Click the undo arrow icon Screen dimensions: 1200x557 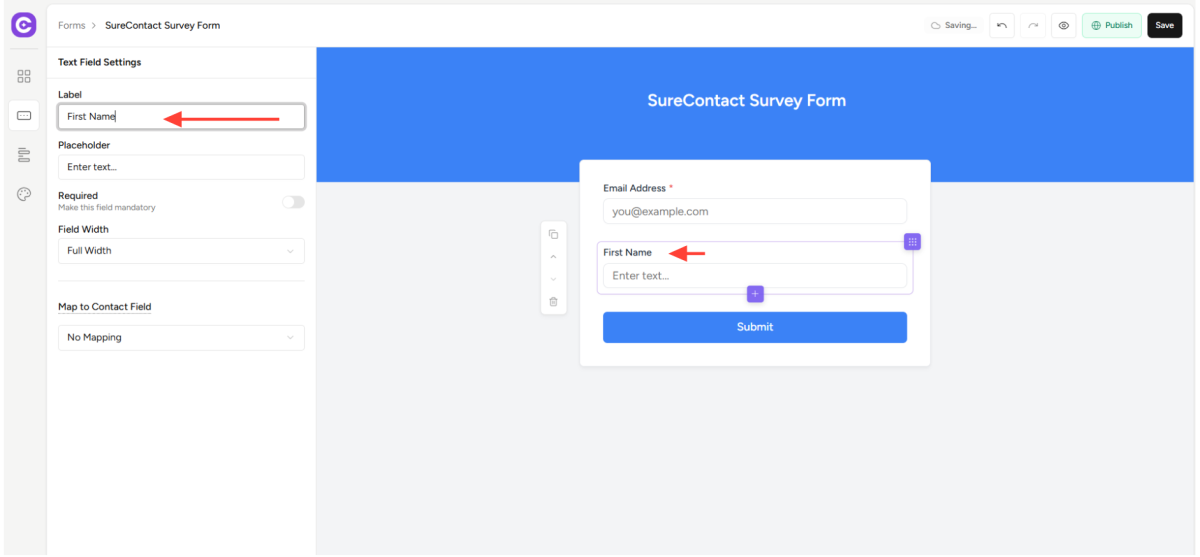1002,25
